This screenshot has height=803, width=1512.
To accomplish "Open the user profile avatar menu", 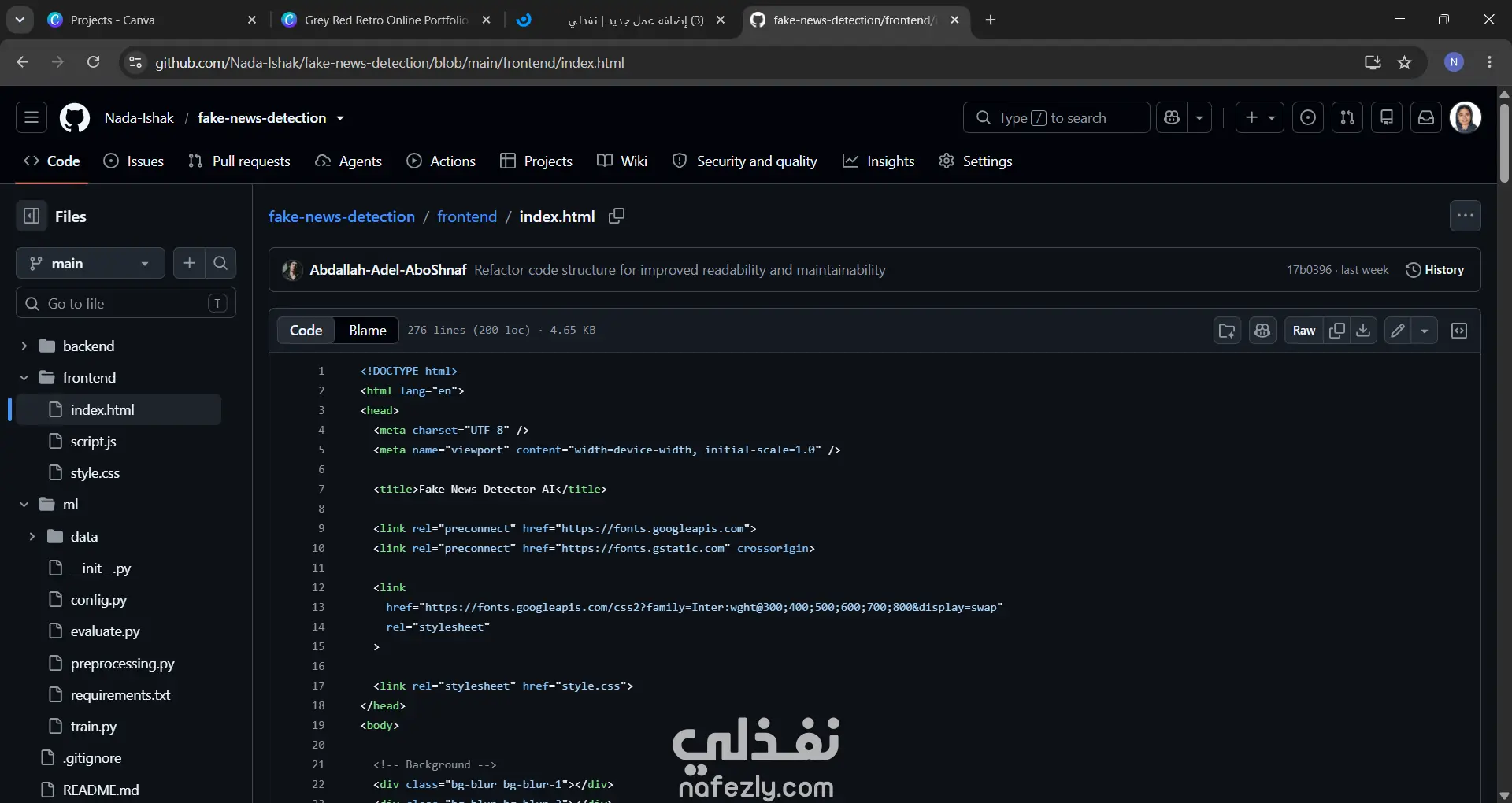I will click(x=1466, y=117).
